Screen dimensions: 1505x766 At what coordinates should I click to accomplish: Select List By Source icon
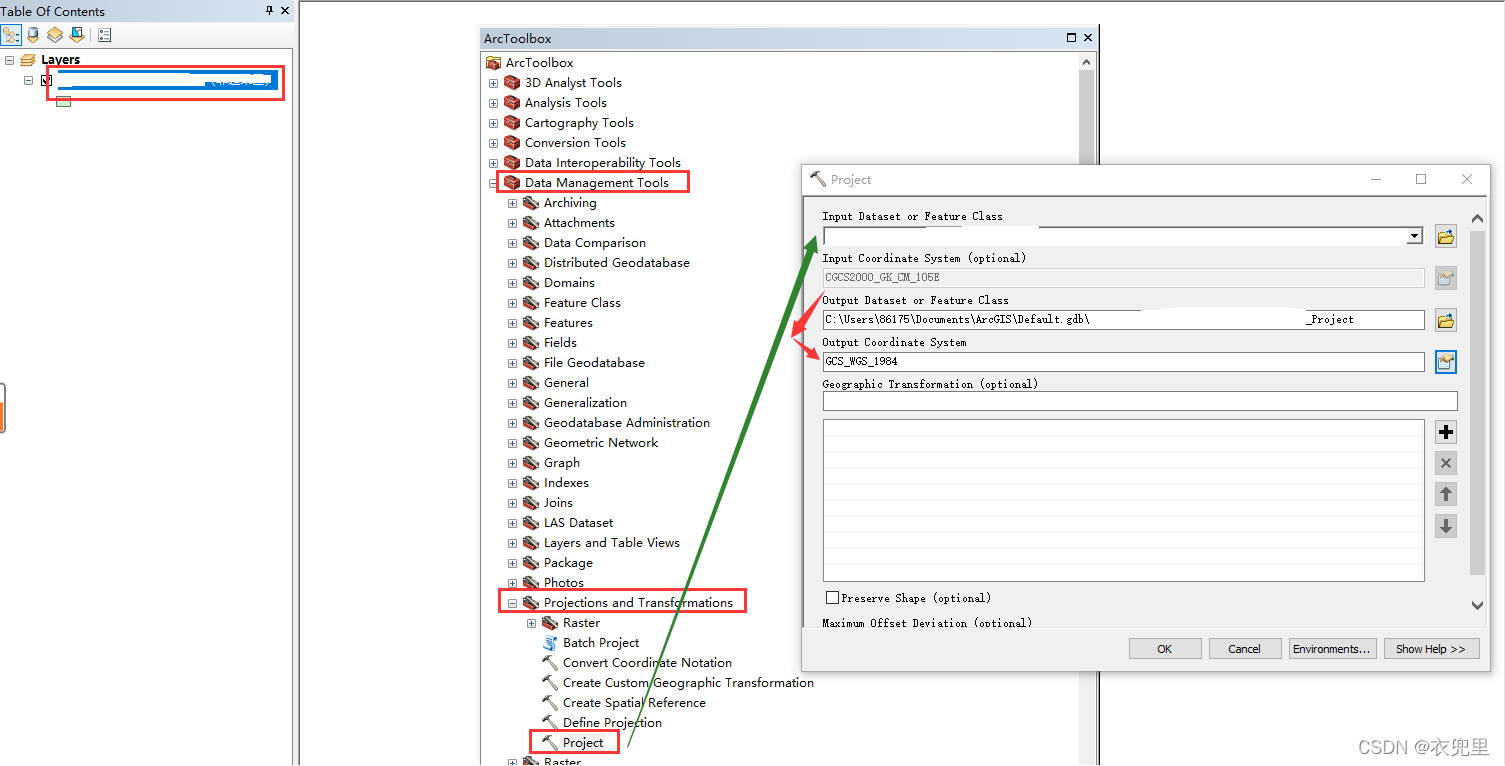coord(33,35)
